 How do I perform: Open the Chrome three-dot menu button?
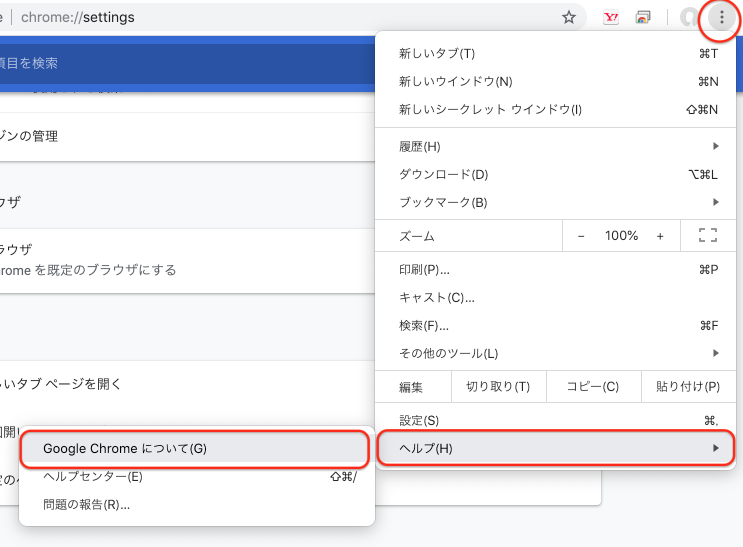721,18
